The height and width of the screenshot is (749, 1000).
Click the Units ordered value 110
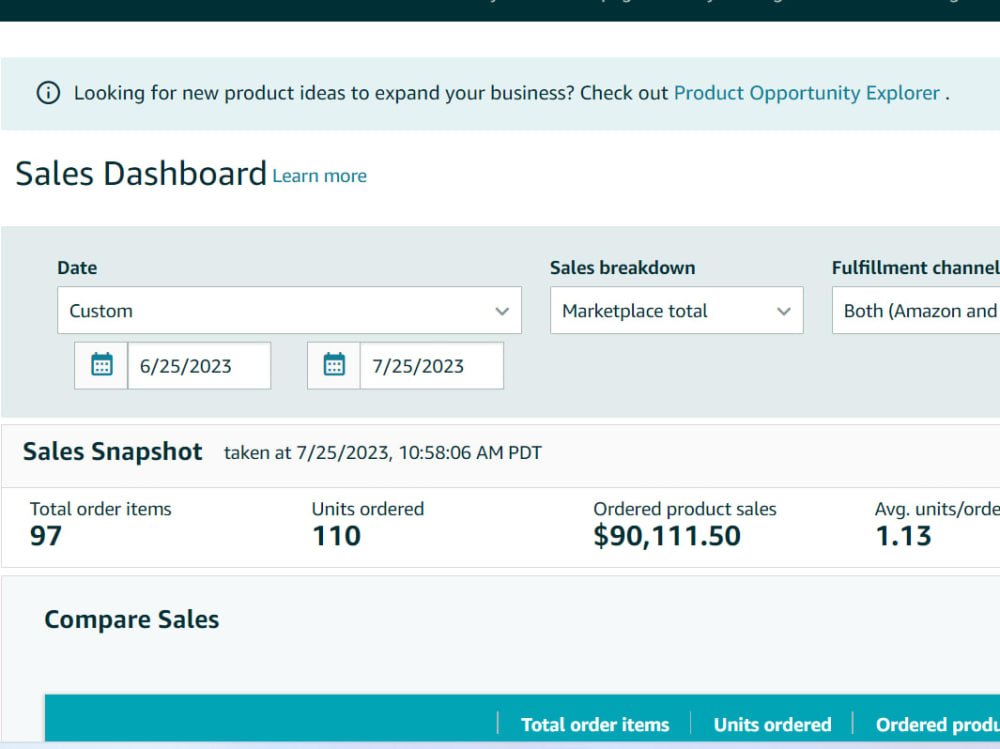pos(337,536)
